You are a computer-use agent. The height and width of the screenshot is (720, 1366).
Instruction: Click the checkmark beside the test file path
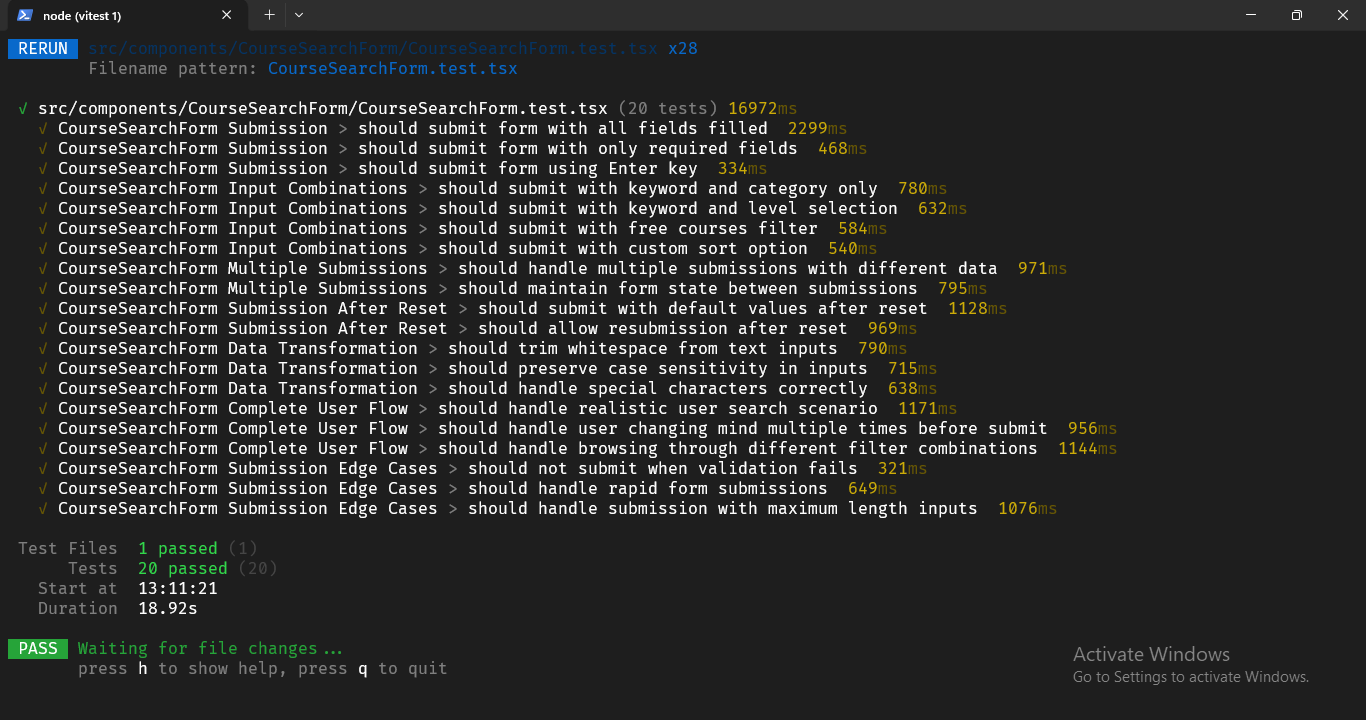click(23, 109)
